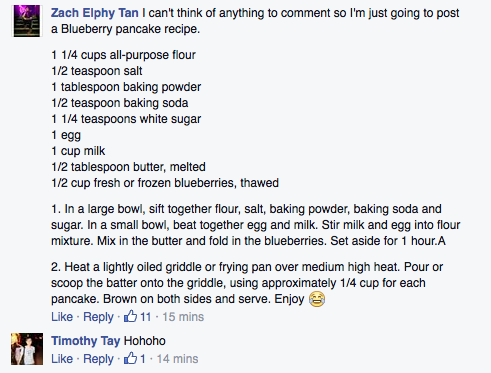Click the laughing-crying emoji after Enjoy
The height and width of the screenshot is (373, 491).
pos(317,299)
